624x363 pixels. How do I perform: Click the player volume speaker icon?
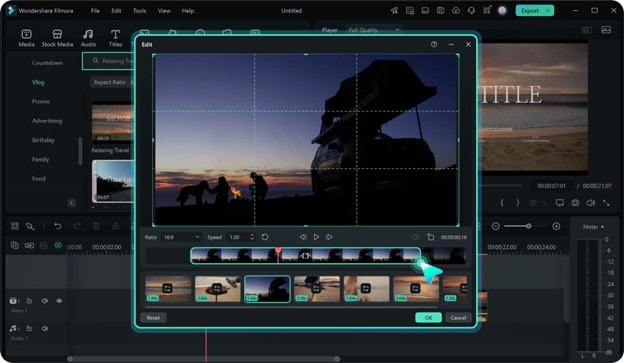click(x=591, y=203)
